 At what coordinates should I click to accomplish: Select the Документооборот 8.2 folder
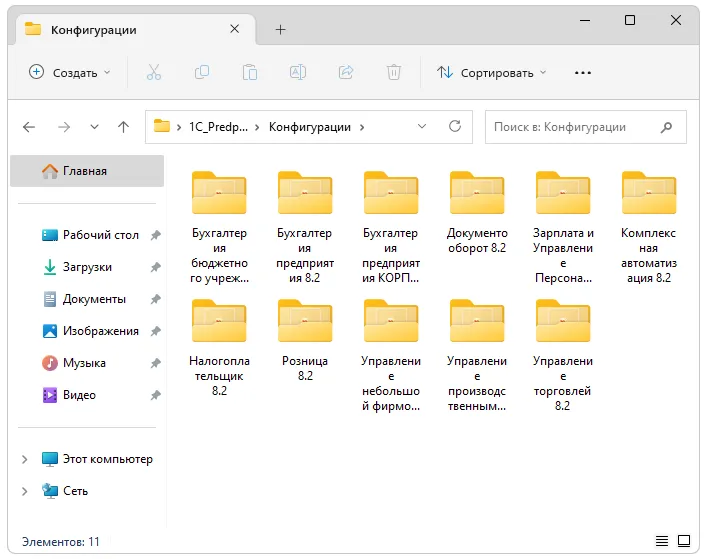(477, 212)
